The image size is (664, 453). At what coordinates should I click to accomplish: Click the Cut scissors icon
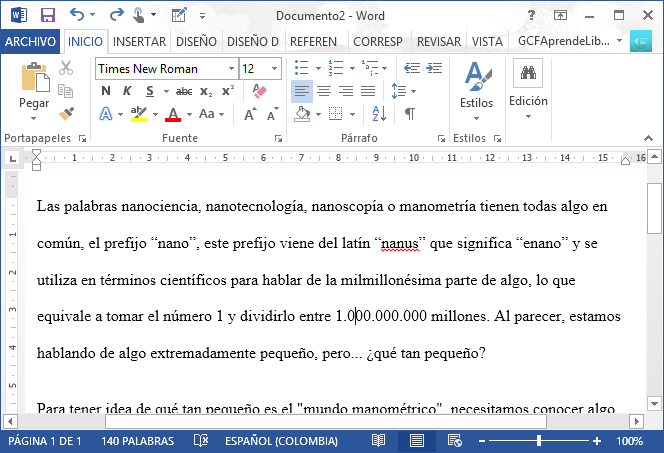(66, 69)
